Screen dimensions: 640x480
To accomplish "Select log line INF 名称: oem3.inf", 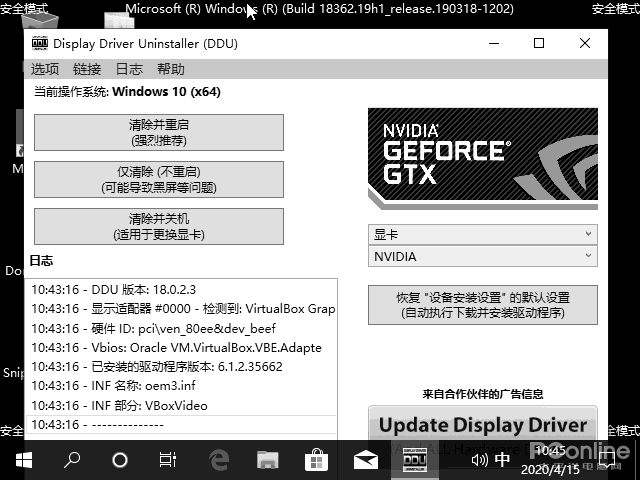I will pos(181,386).
